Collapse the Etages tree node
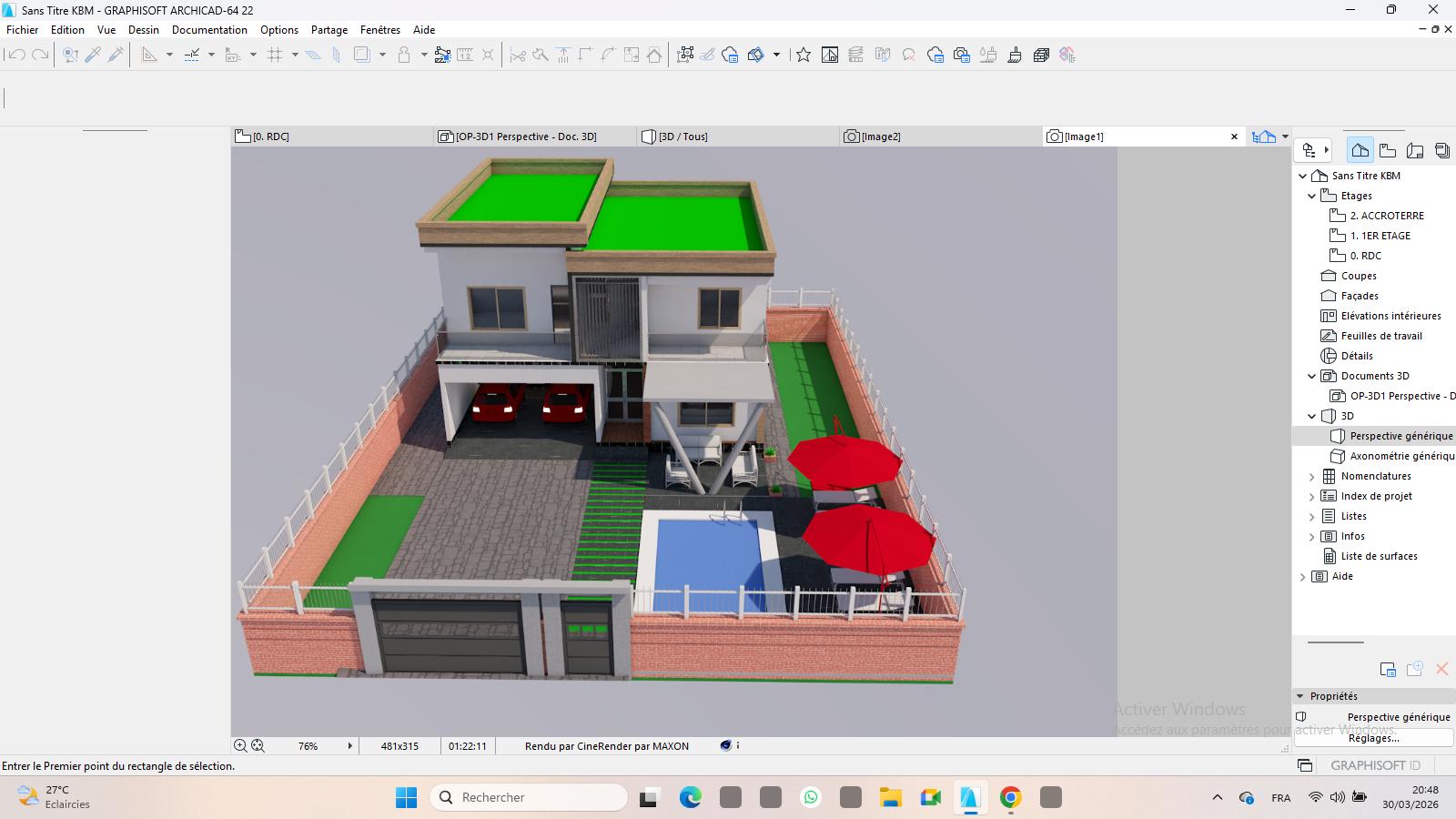Screen dimensions: 1456x819 coord(1311,196)
